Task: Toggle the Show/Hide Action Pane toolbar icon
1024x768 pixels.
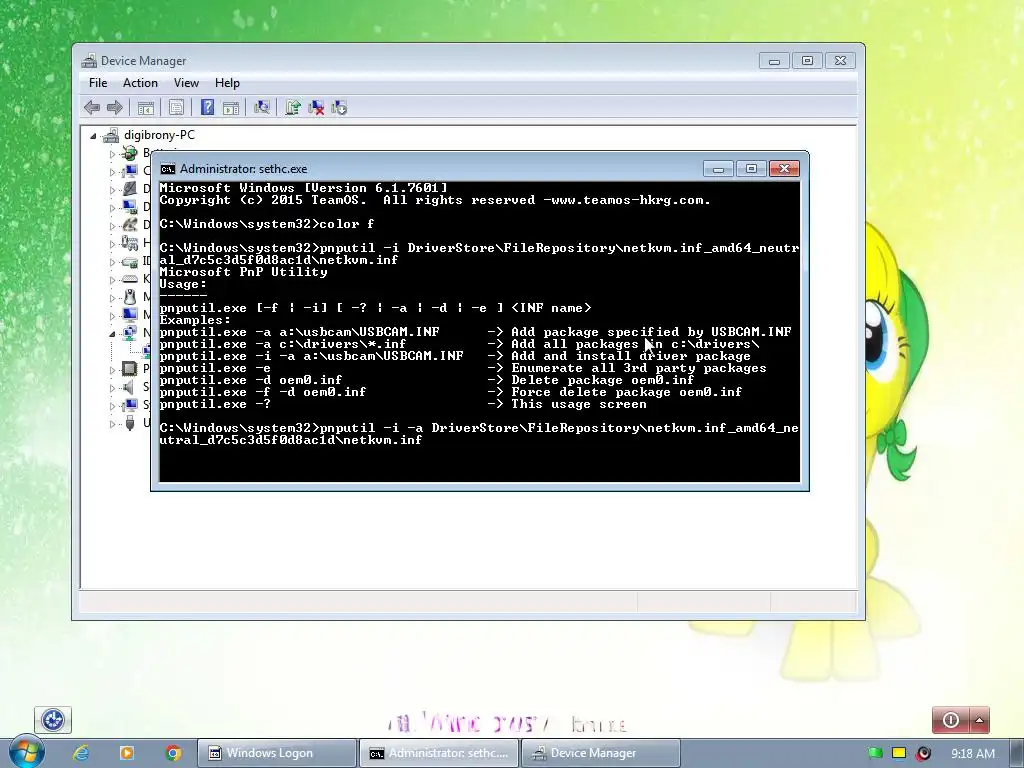Action: (x=231, y=108)
